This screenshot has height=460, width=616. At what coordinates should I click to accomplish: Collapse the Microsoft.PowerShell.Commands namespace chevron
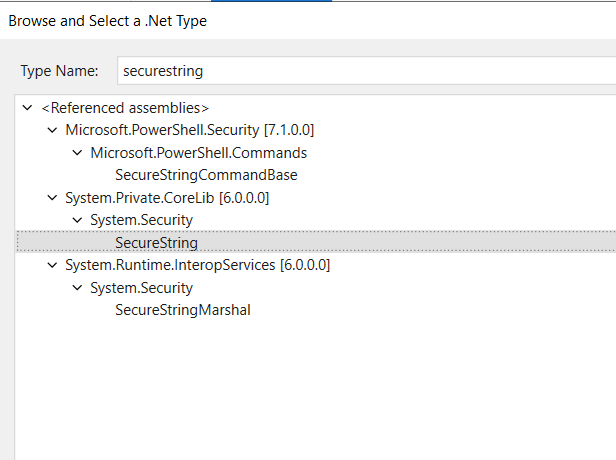coord(77,153)
